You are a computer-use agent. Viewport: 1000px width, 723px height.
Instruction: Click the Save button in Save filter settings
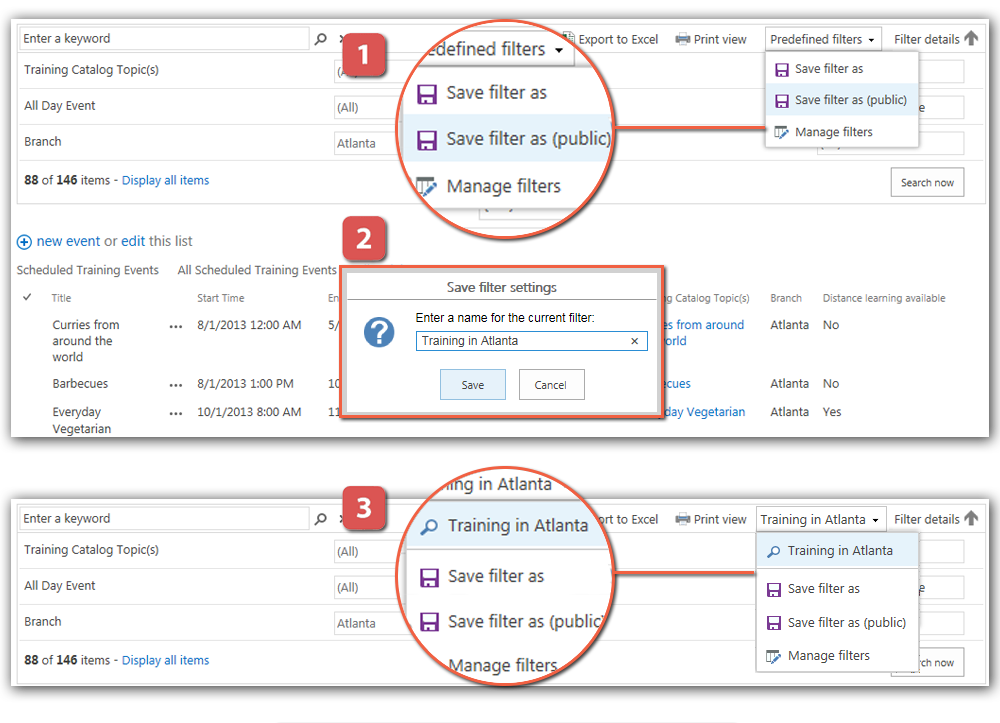[x=473, y=385]
